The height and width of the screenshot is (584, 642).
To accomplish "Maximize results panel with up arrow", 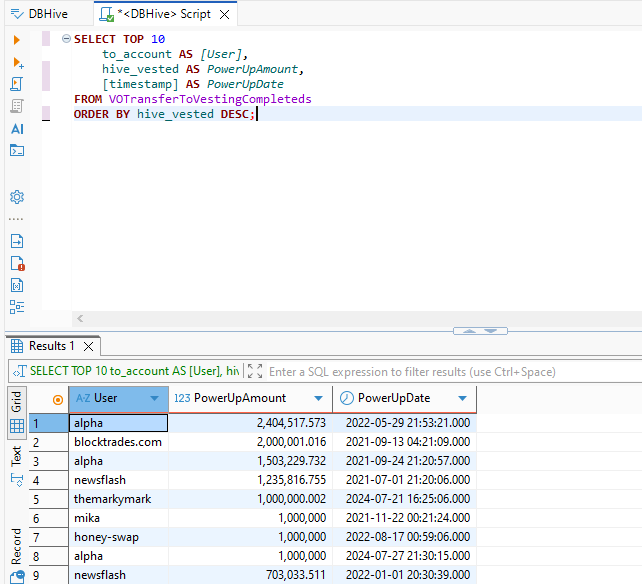I will pos(469,331).
